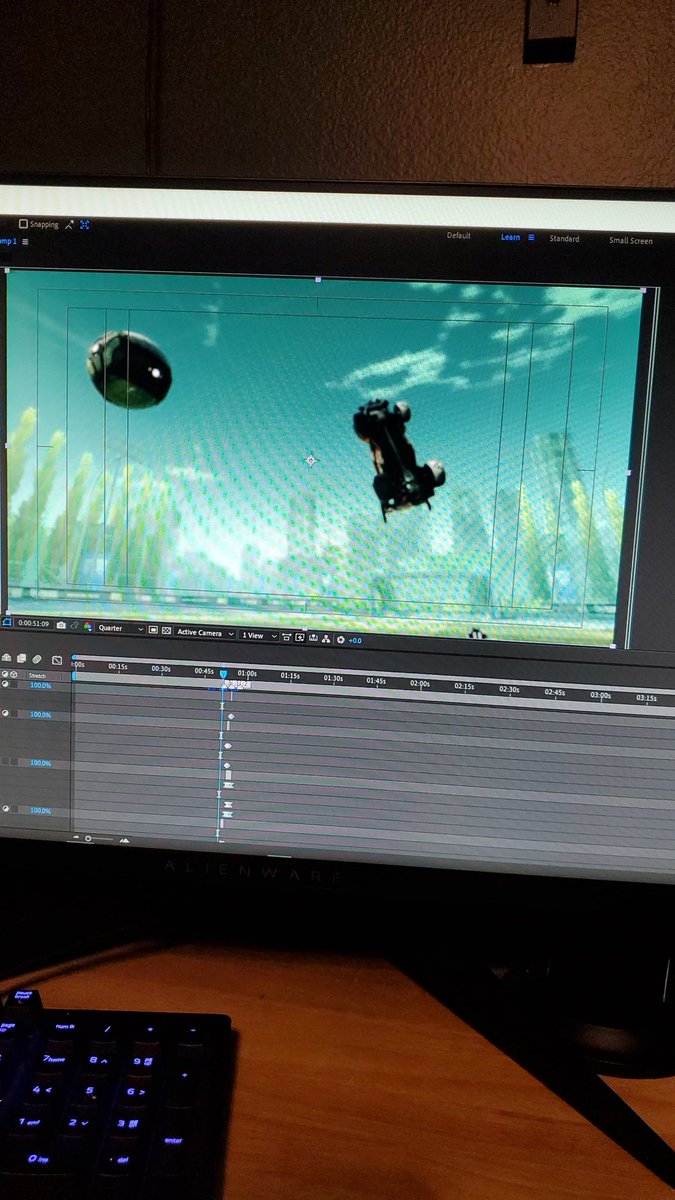Click the blue Always Preview This View icon
This screenshot has height=1200, width=675.
click(6, 624)
